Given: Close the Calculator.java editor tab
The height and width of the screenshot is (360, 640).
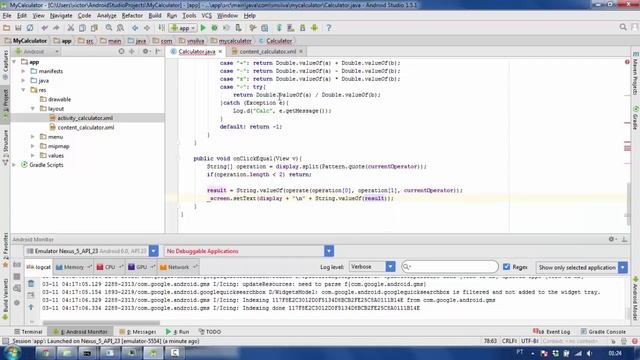Looking at the screenshot, I should tap(220, 51).
